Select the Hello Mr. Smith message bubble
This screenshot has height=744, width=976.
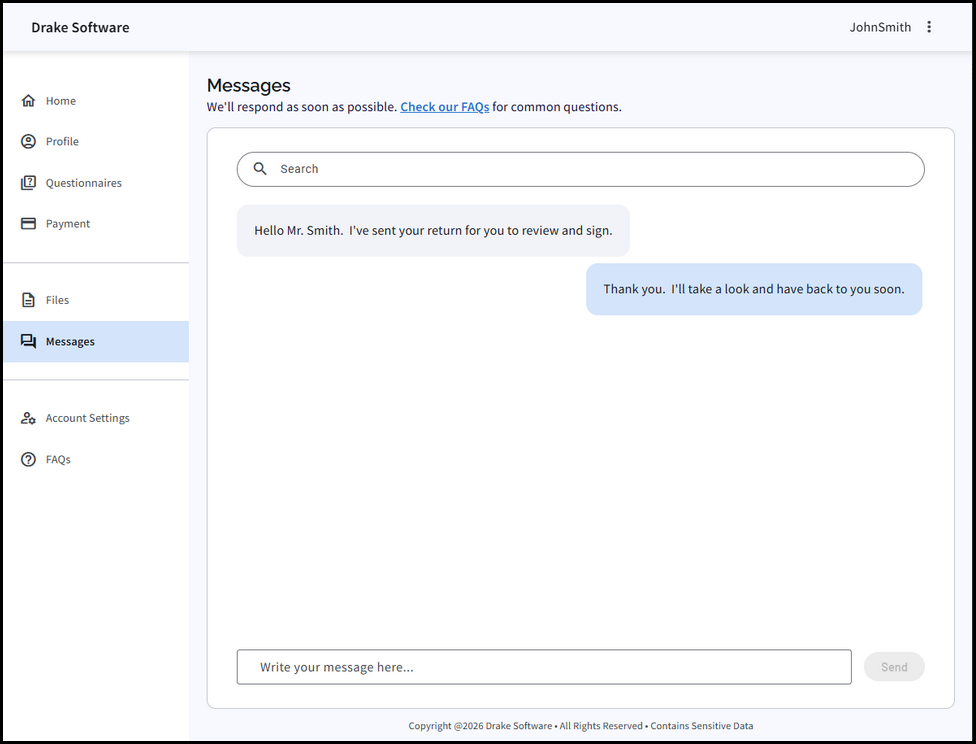(433, 231)
